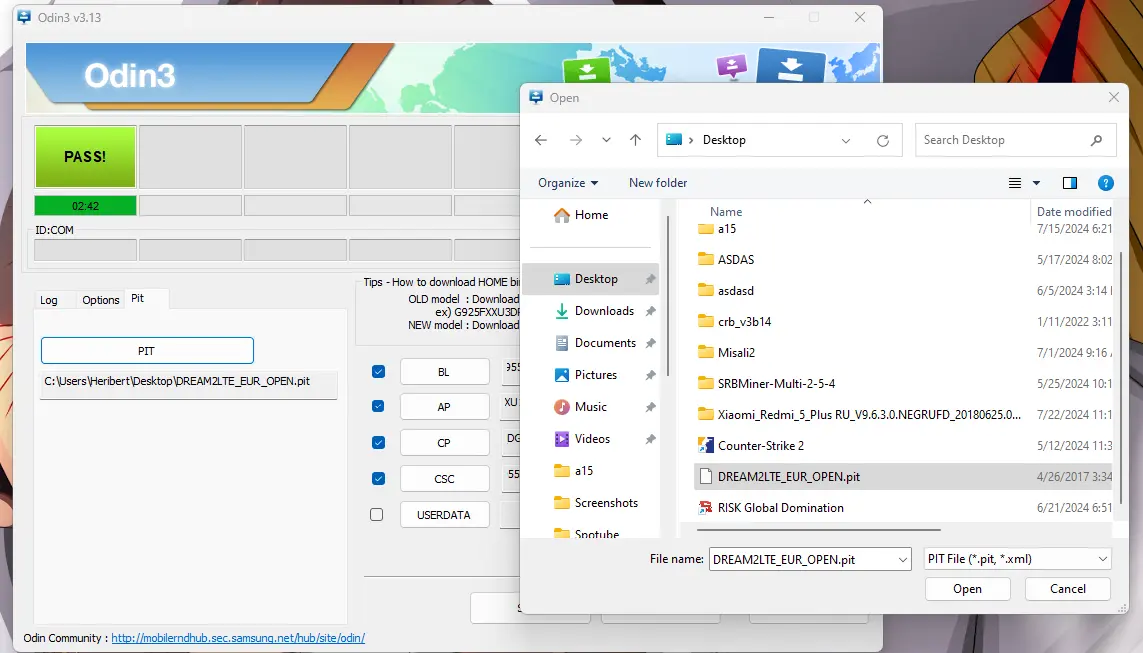Uncheck the AP checkbox in Odin3

[378, 406]
